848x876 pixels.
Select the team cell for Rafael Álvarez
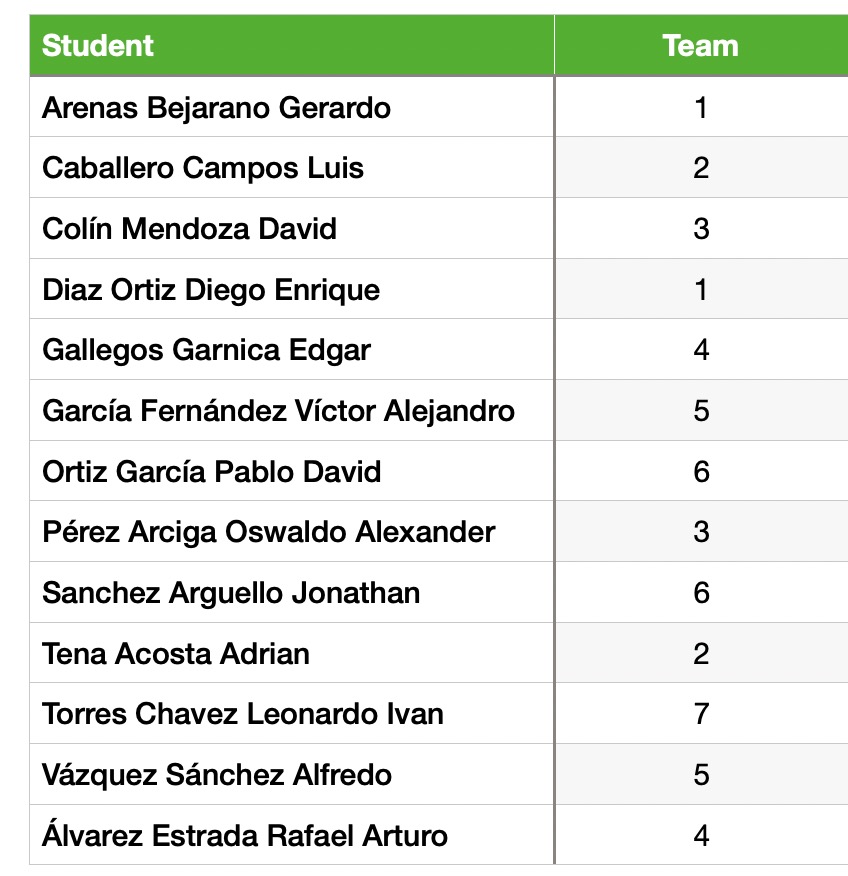[700, 835]
